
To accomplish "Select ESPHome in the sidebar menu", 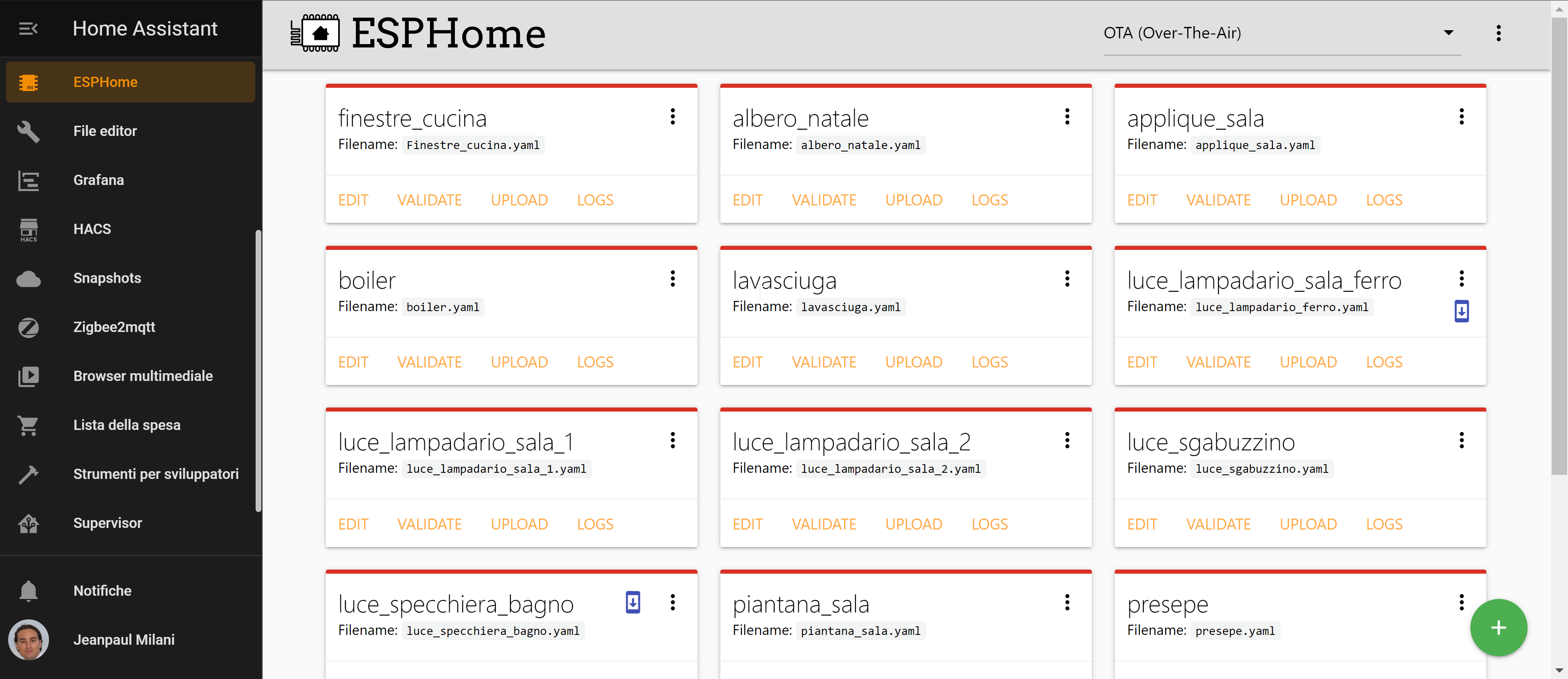I will tap(28, 82).
